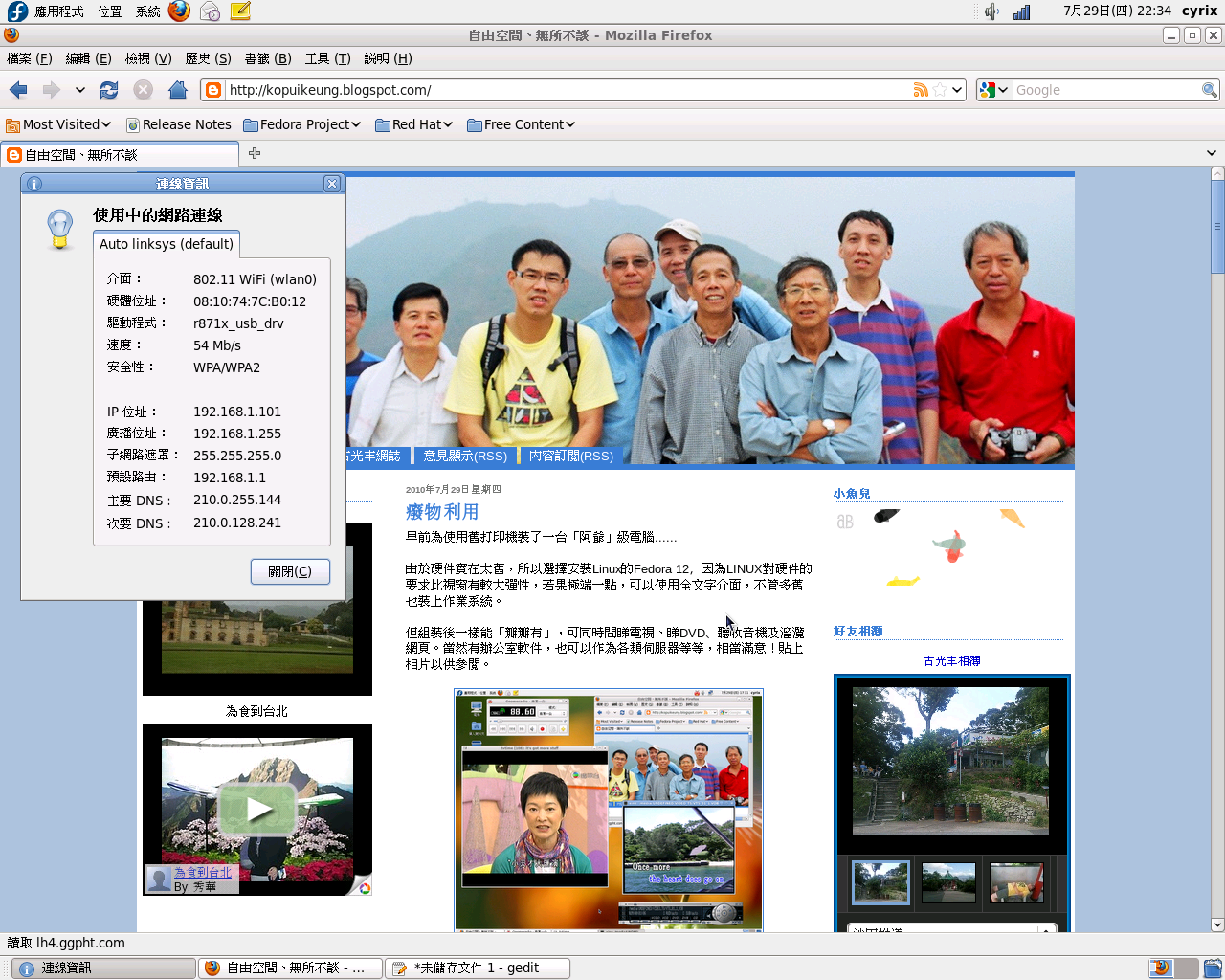Click the info icon in the dialog title bar
This screenshot has width=1225, height=980.
[34, 184]
